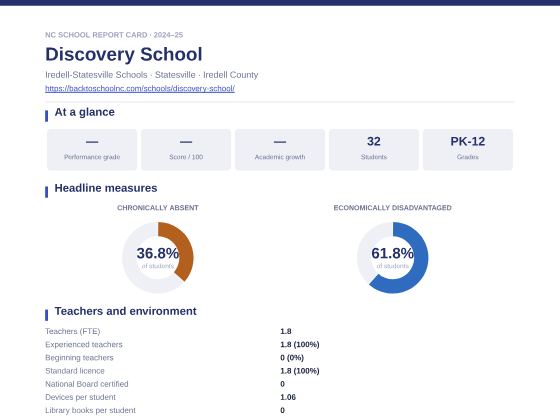Select the Score / 100 card
Viewport: 560px width, 420px height.
(186, 150)
